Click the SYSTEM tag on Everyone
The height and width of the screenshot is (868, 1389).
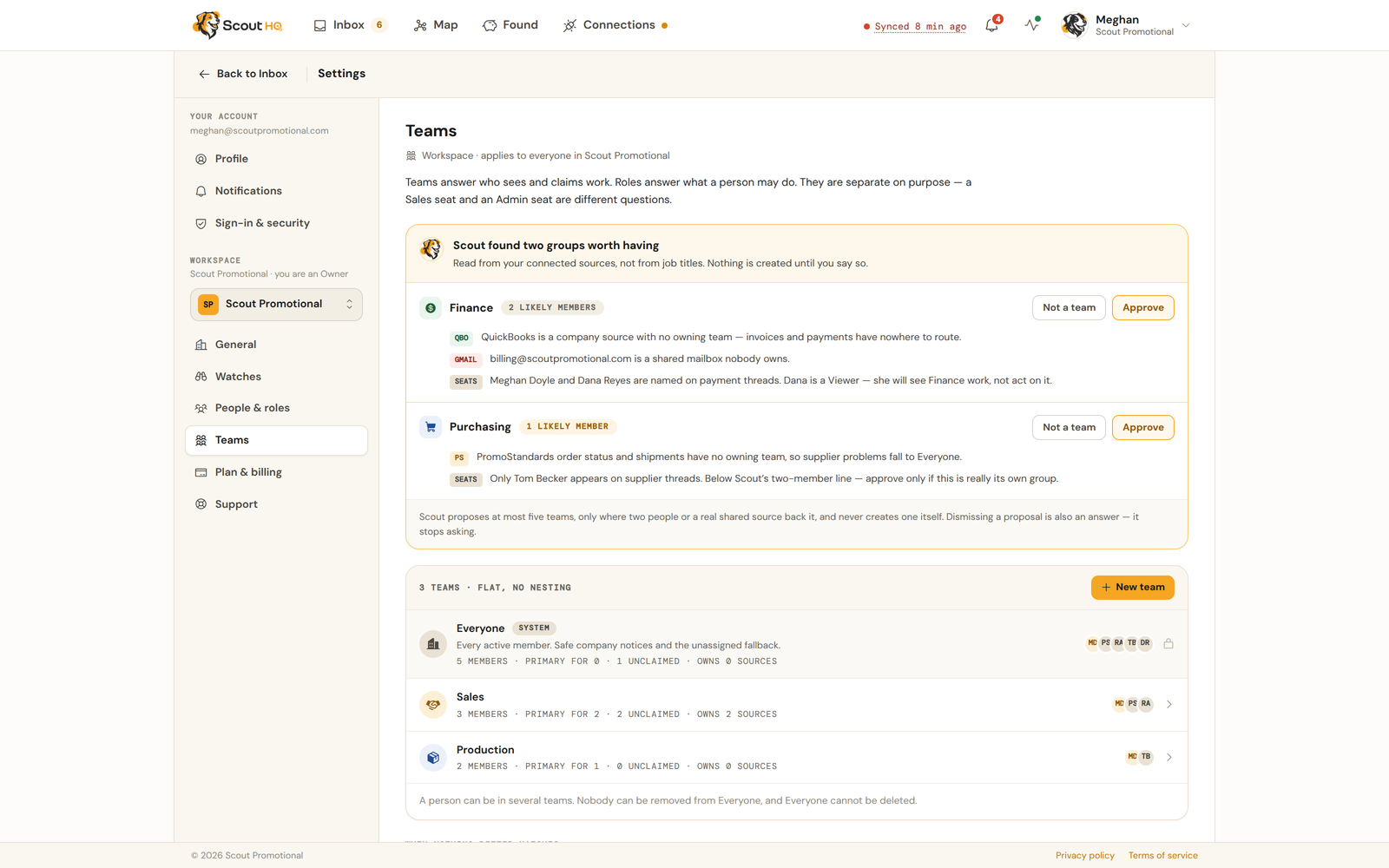[x=534, y=628]
